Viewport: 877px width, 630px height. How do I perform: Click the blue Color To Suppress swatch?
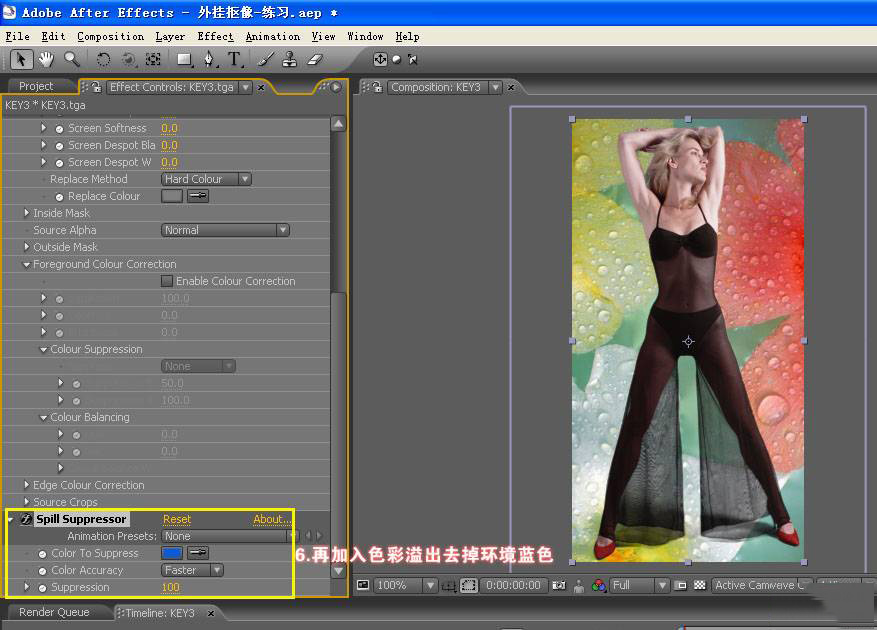pos(172,553)
